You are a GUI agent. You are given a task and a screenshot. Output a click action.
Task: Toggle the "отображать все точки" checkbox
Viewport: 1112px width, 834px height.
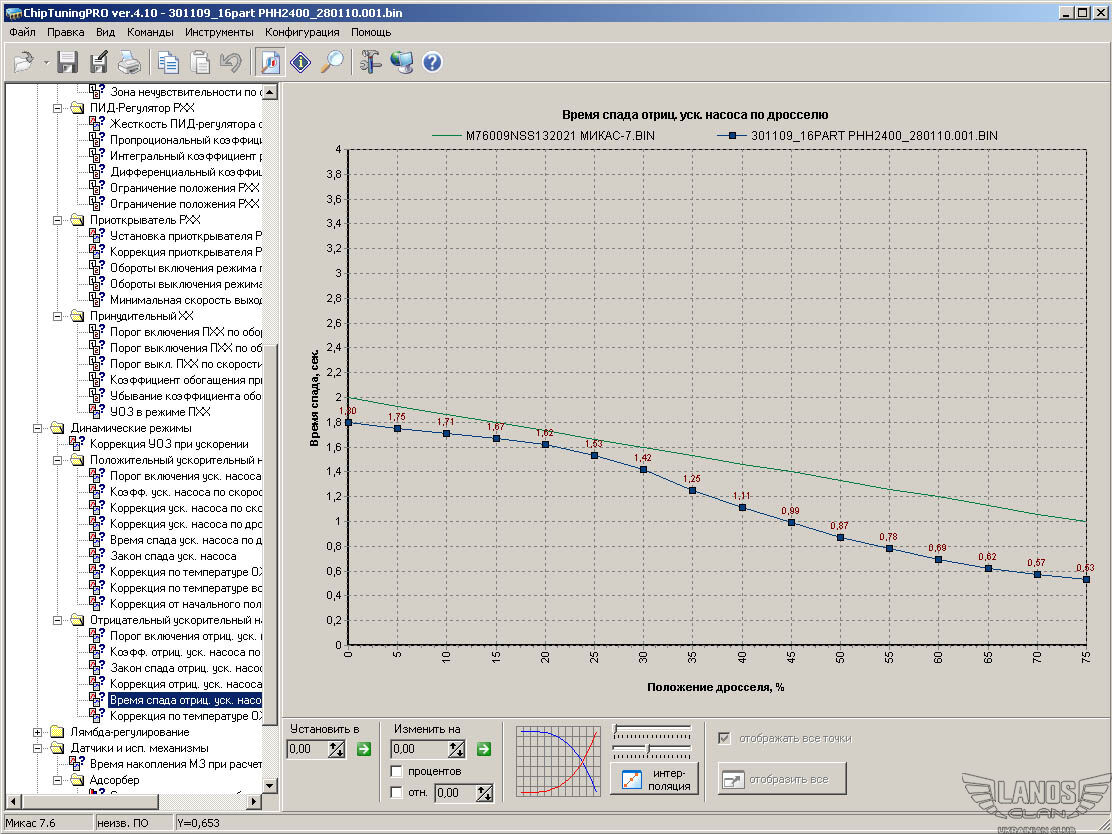[x=724, y=738]
